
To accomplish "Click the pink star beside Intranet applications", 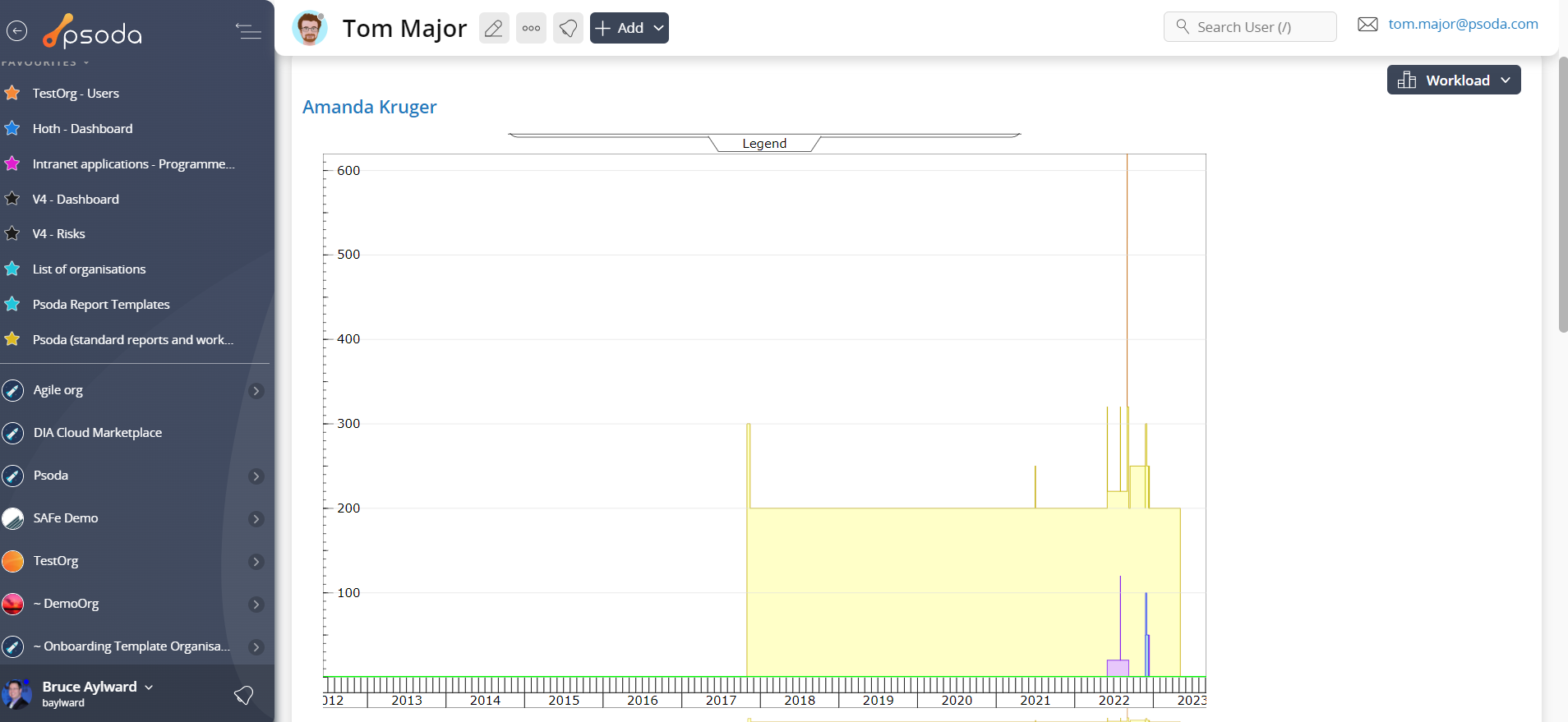I will pyautogui.click(x=12, y=163).
